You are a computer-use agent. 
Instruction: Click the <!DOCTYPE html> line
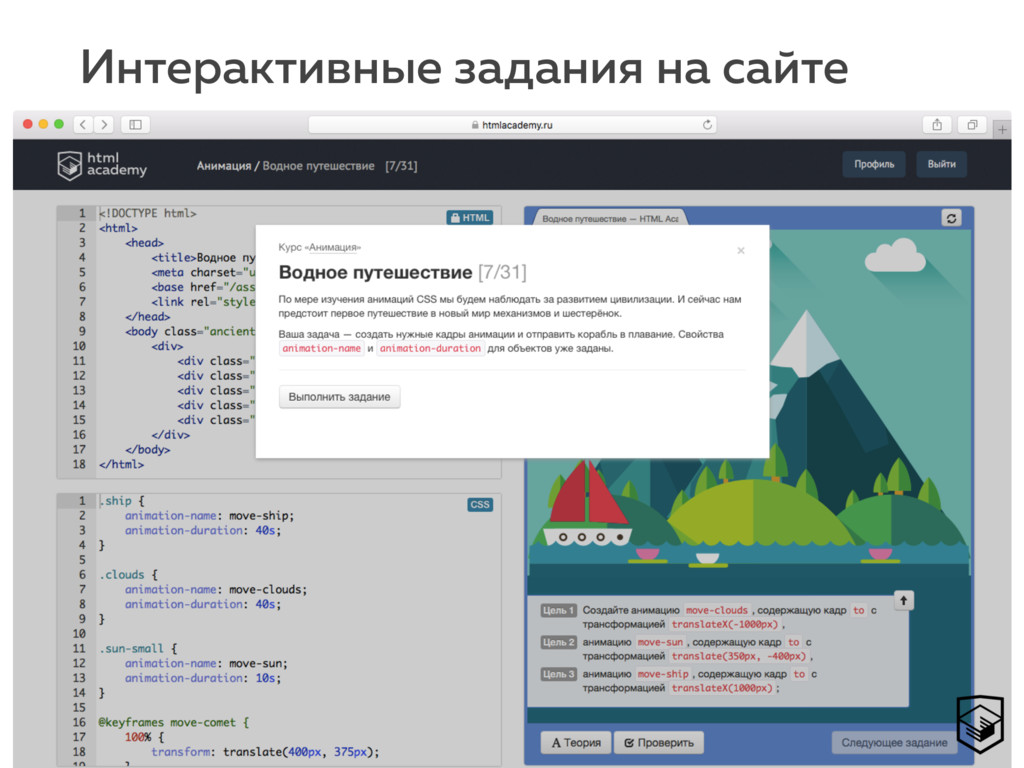(x=148, y=213)
